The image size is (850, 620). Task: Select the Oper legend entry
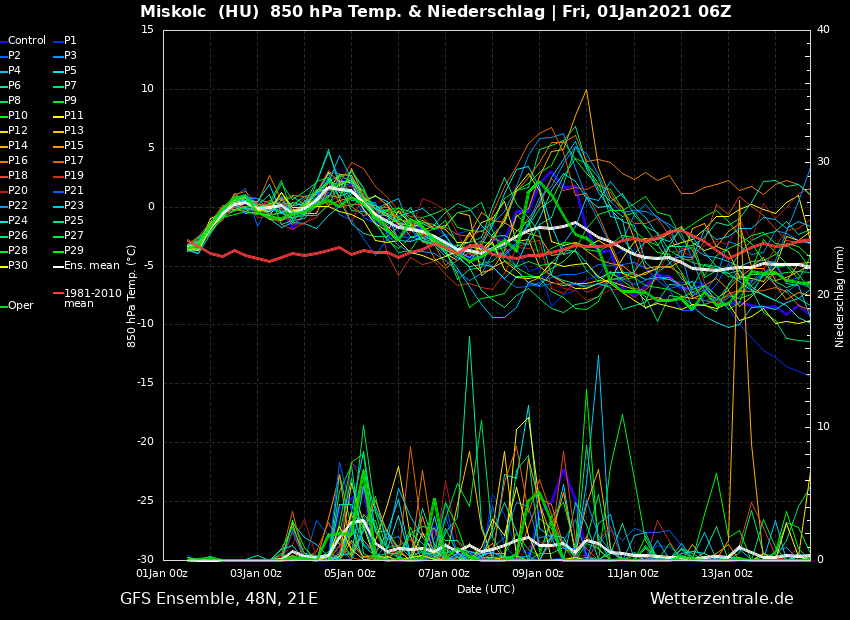click(x=21, y=306)
